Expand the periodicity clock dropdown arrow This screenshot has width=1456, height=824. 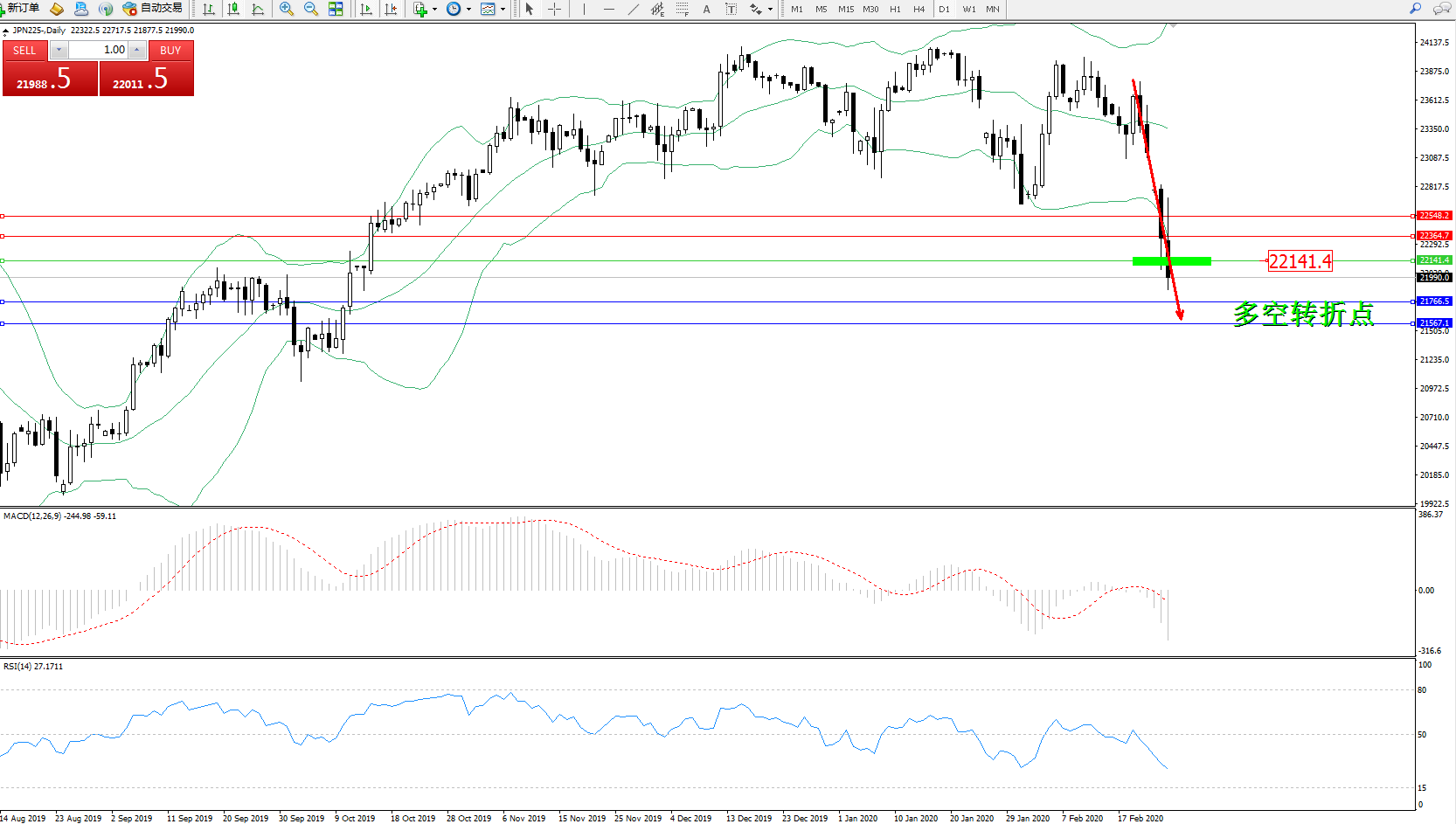pos(469,9)
